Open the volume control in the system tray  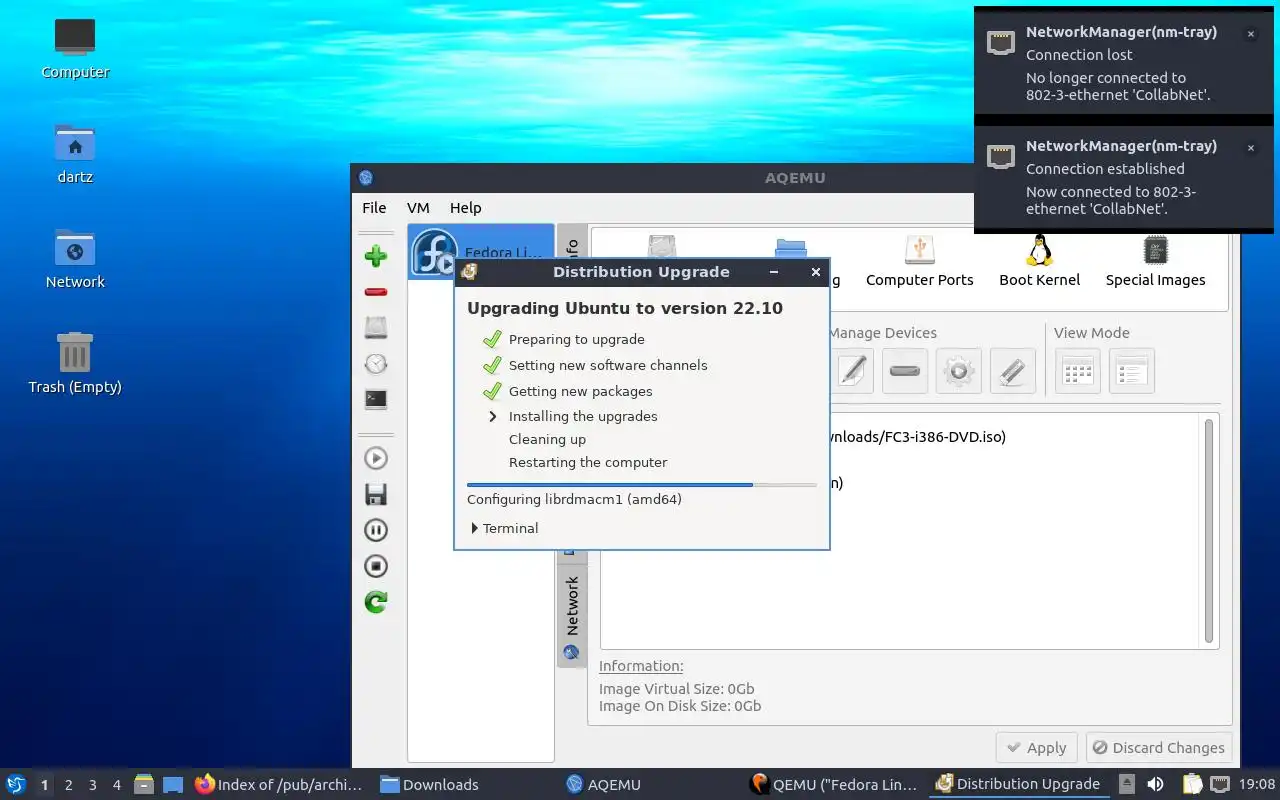[x=1155, y=784]
